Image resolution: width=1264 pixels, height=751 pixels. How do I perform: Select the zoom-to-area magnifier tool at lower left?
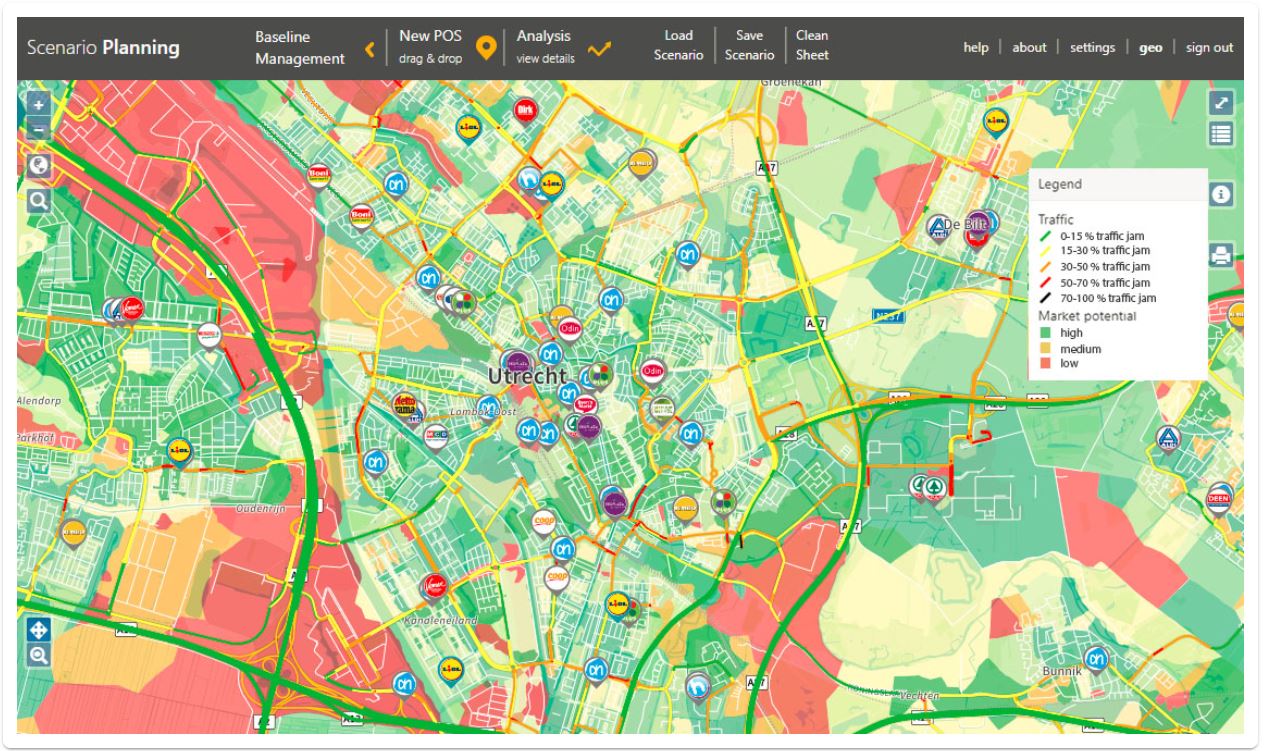pyautogui.click(x=39, y=655)
